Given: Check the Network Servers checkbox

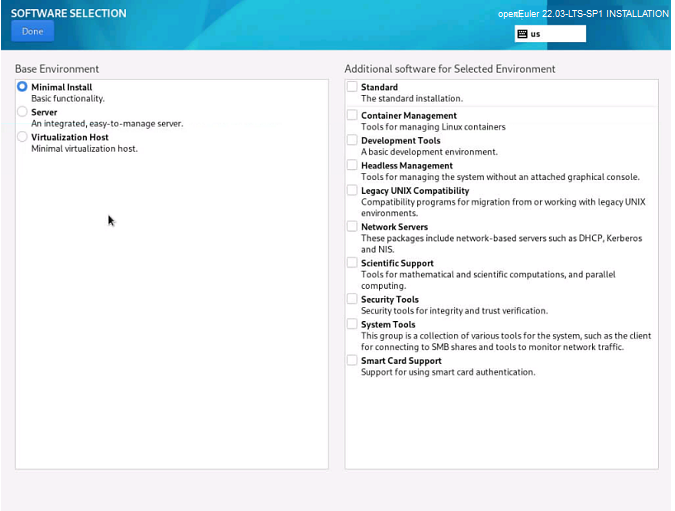Looking at the screenshot, I should click(x=352, y=227).
